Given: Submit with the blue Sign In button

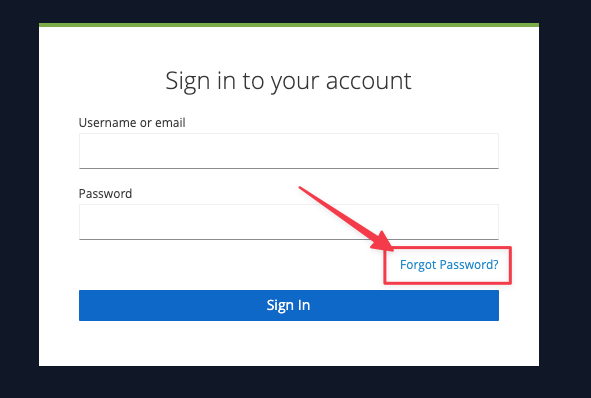Looking at the screenshot, I should (289, 305).
